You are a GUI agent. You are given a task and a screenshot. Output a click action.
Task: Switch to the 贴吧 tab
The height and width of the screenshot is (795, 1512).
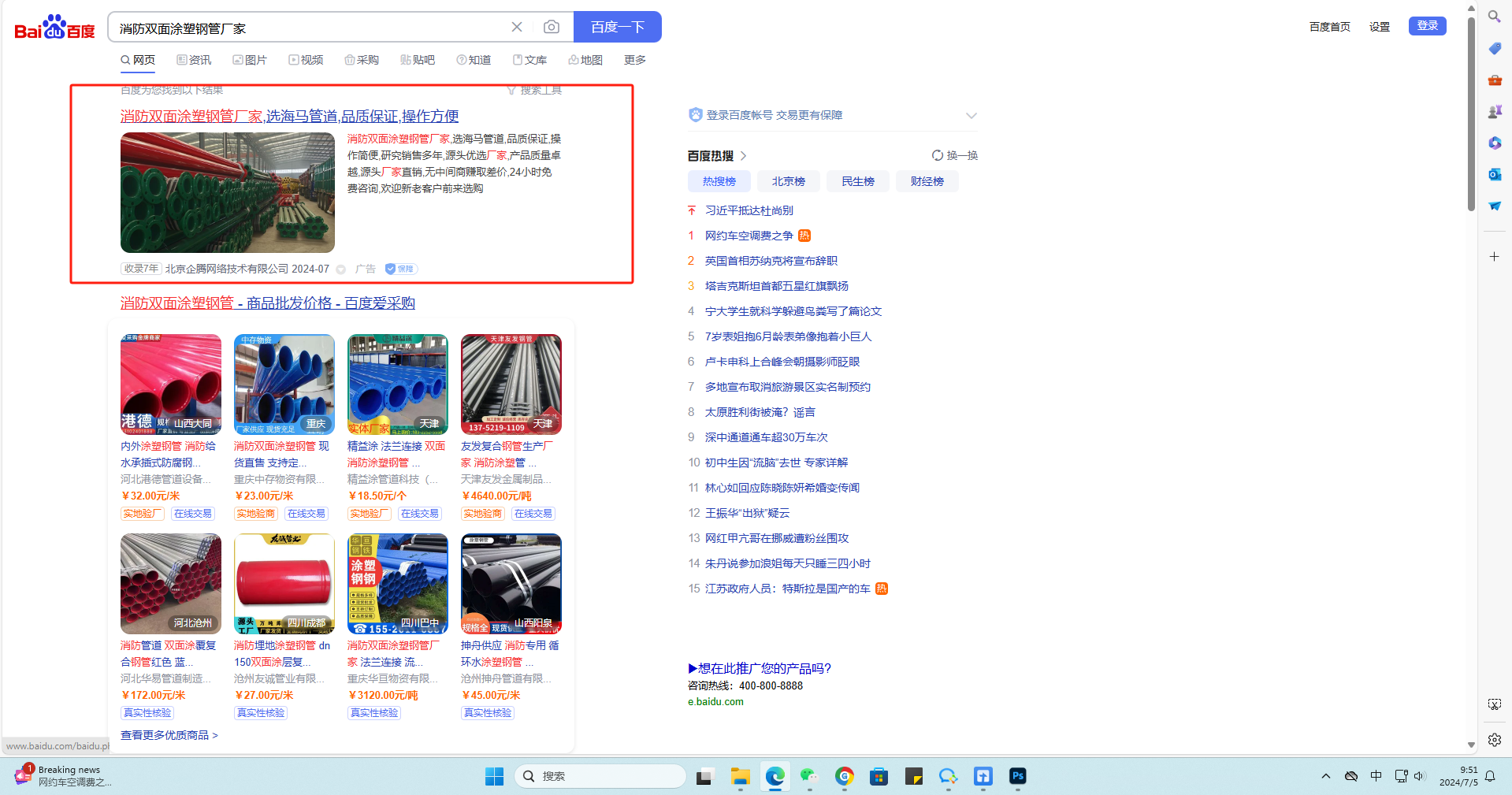pos(418,60)
